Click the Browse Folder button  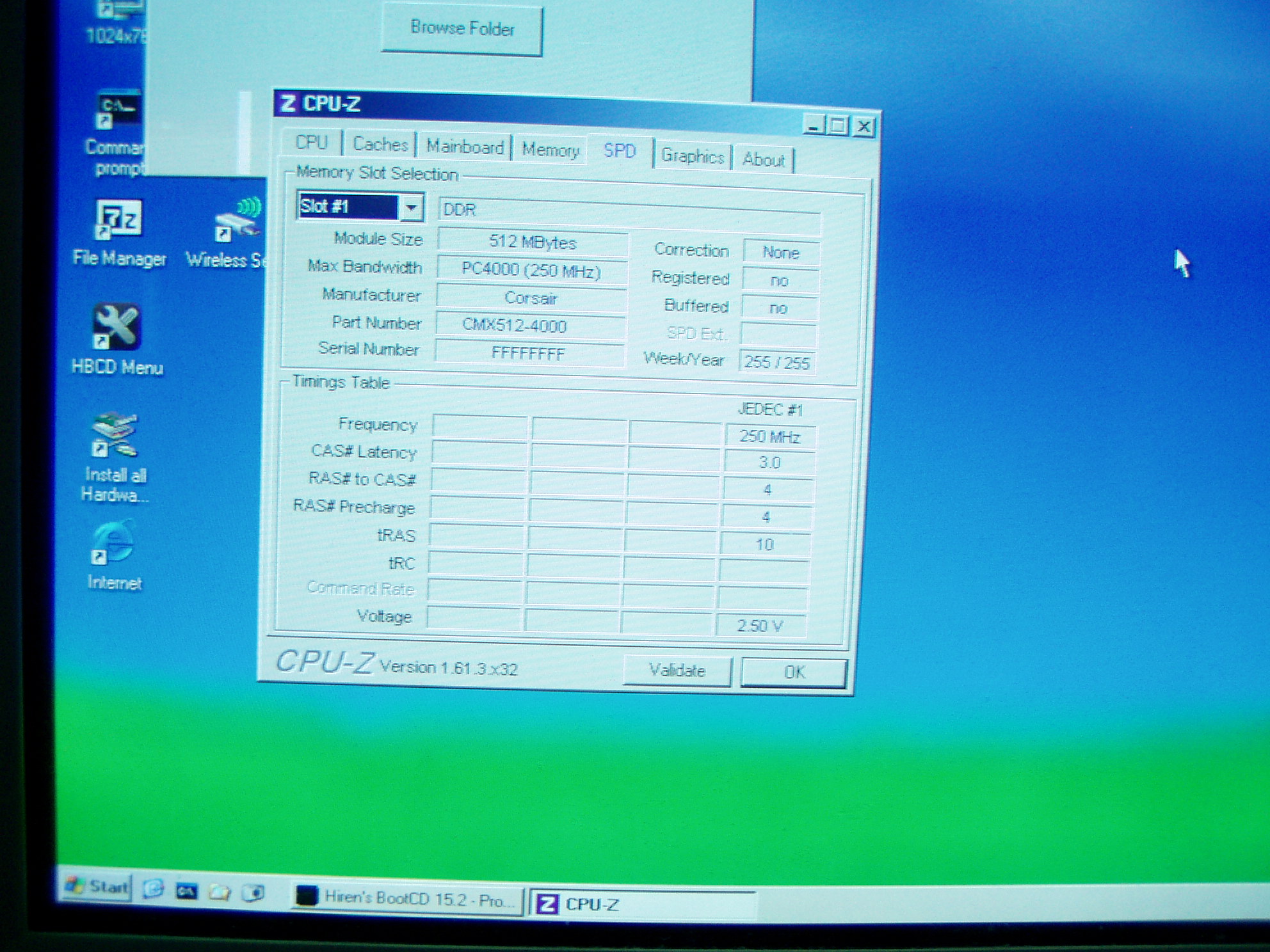pyautogui.click(x=462, y=29)
